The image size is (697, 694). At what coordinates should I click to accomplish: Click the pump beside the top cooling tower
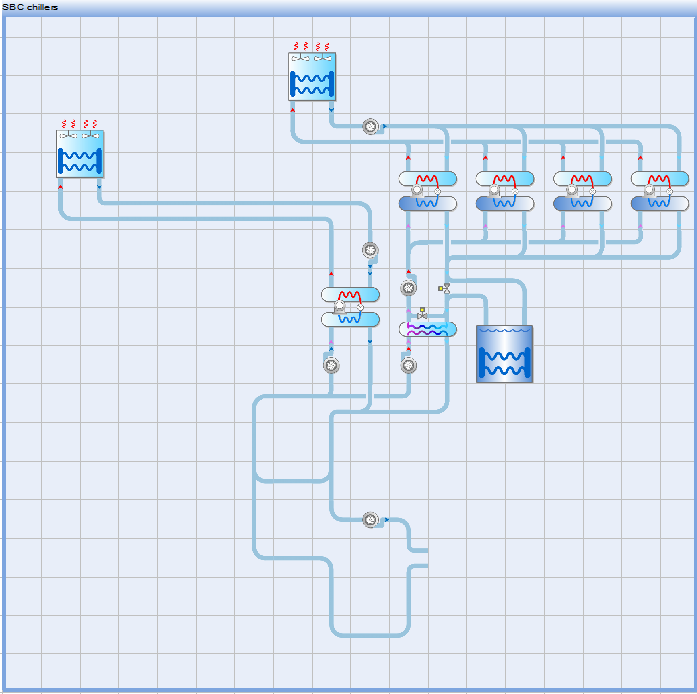coord(370,127)
